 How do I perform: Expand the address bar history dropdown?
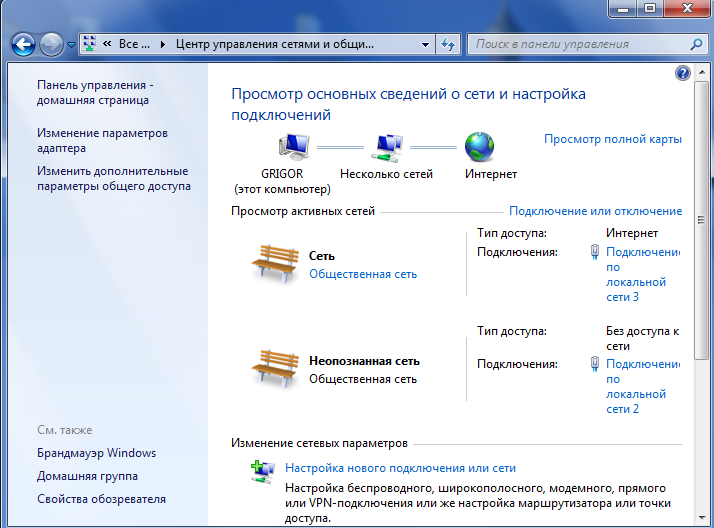click(426, 45)
